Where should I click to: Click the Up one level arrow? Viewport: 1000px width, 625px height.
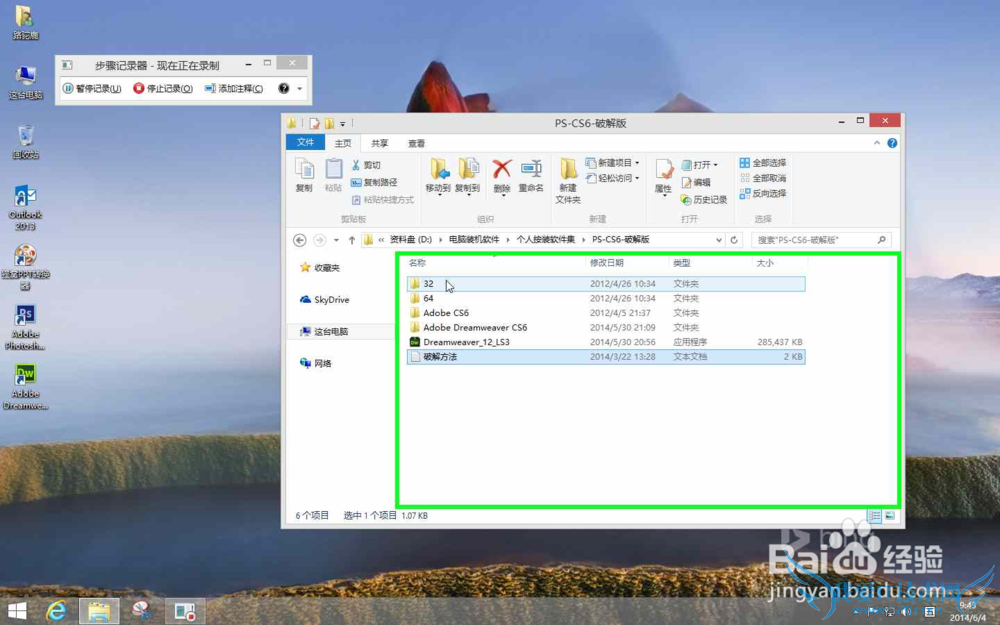pyautogui.click(x=351, y=240)
